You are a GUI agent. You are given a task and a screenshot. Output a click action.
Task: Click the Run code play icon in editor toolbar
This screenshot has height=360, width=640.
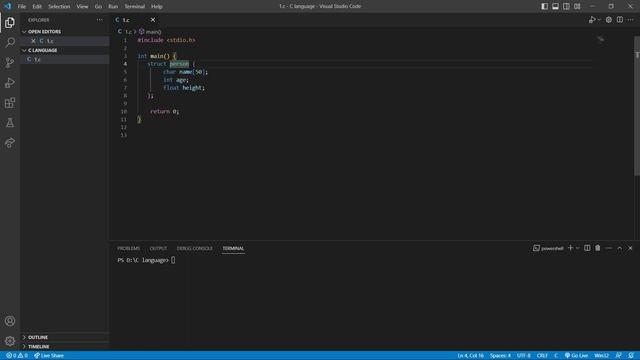(x=592, y=20)
